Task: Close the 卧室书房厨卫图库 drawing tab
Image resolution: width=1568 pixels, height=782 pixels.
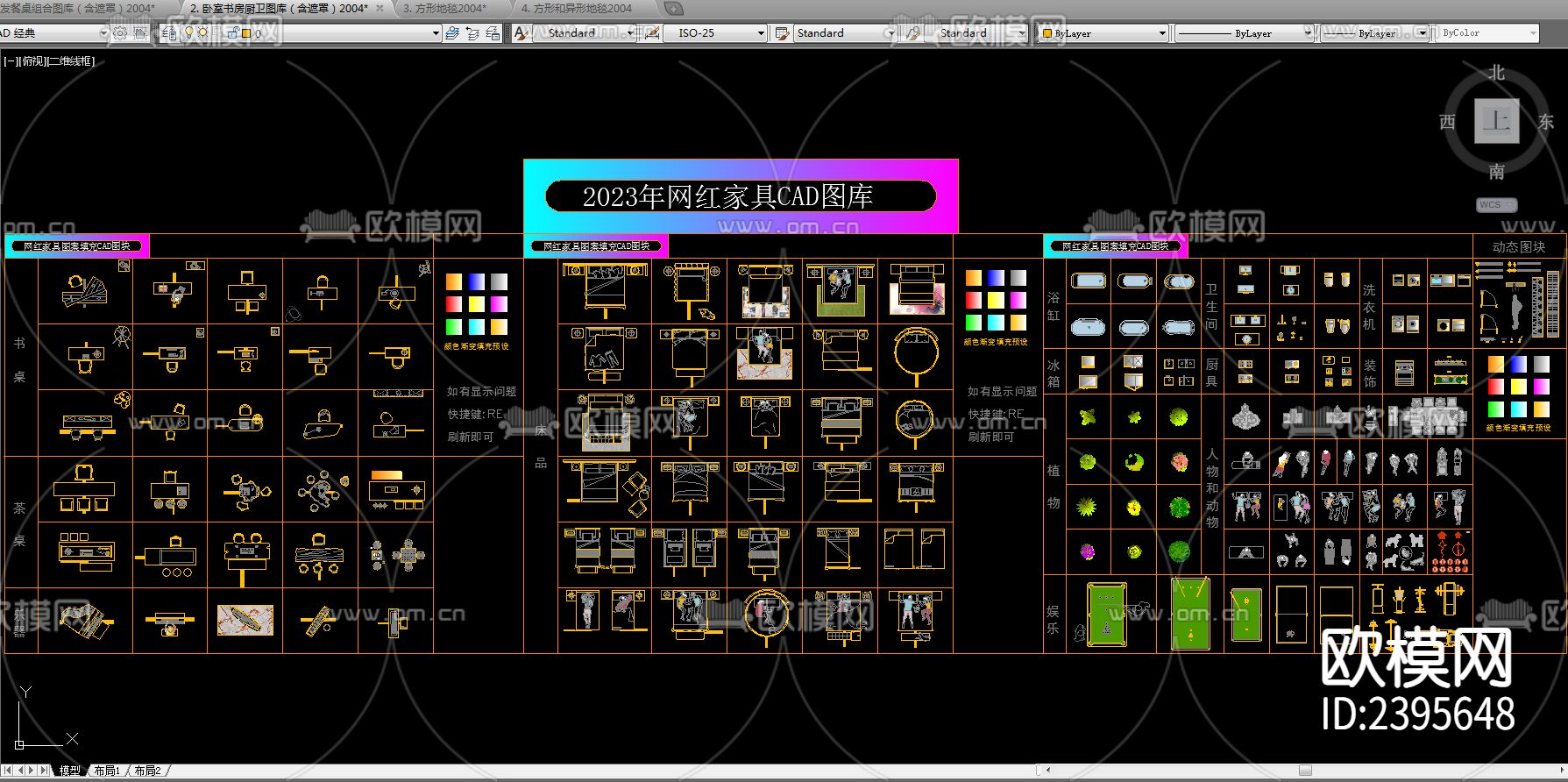Action: pyautogui.click(x=380, y=8)
